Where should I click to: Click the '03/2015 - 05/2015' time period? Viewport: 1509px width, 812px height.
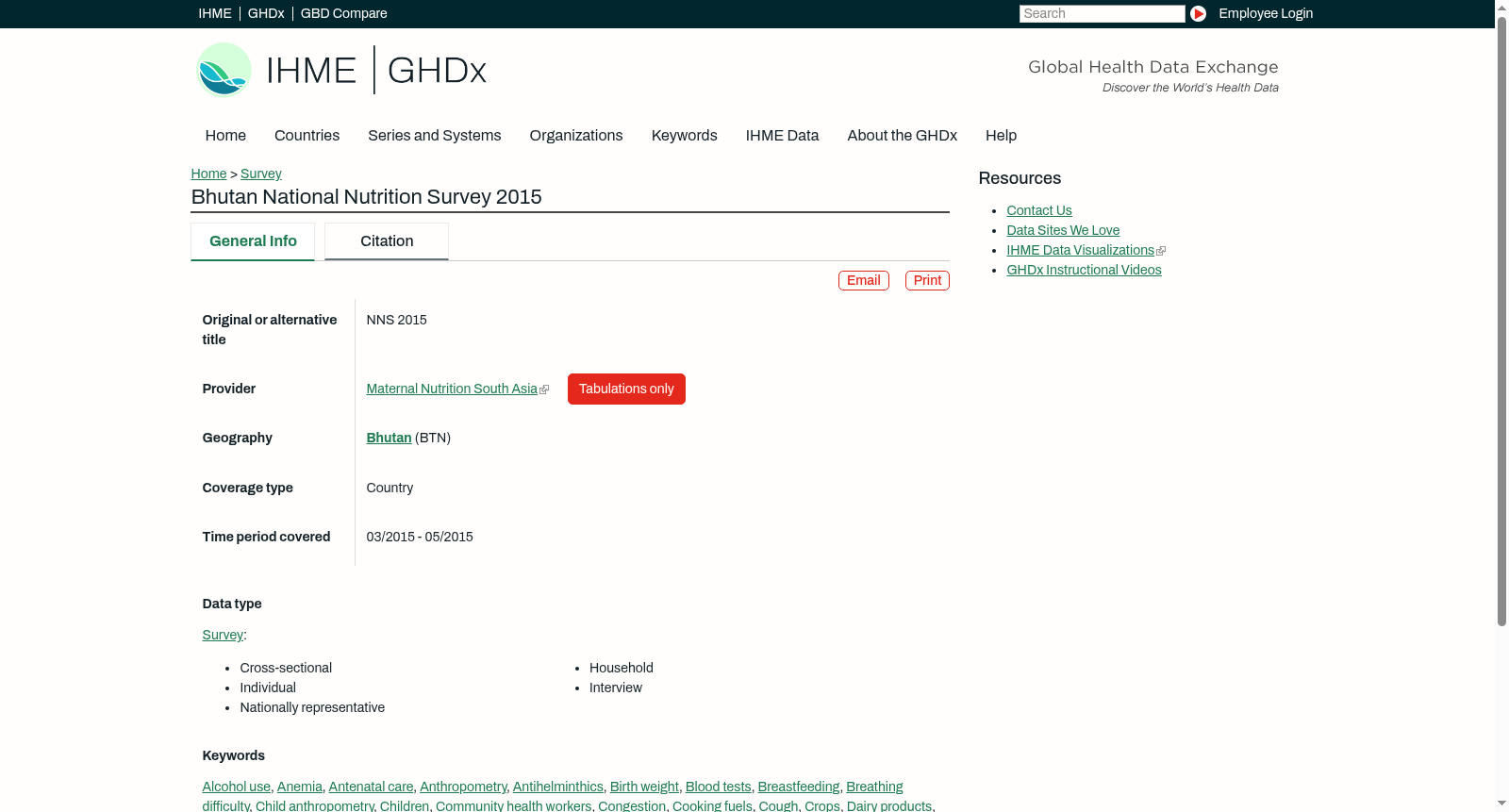click(x=420, y=537)
